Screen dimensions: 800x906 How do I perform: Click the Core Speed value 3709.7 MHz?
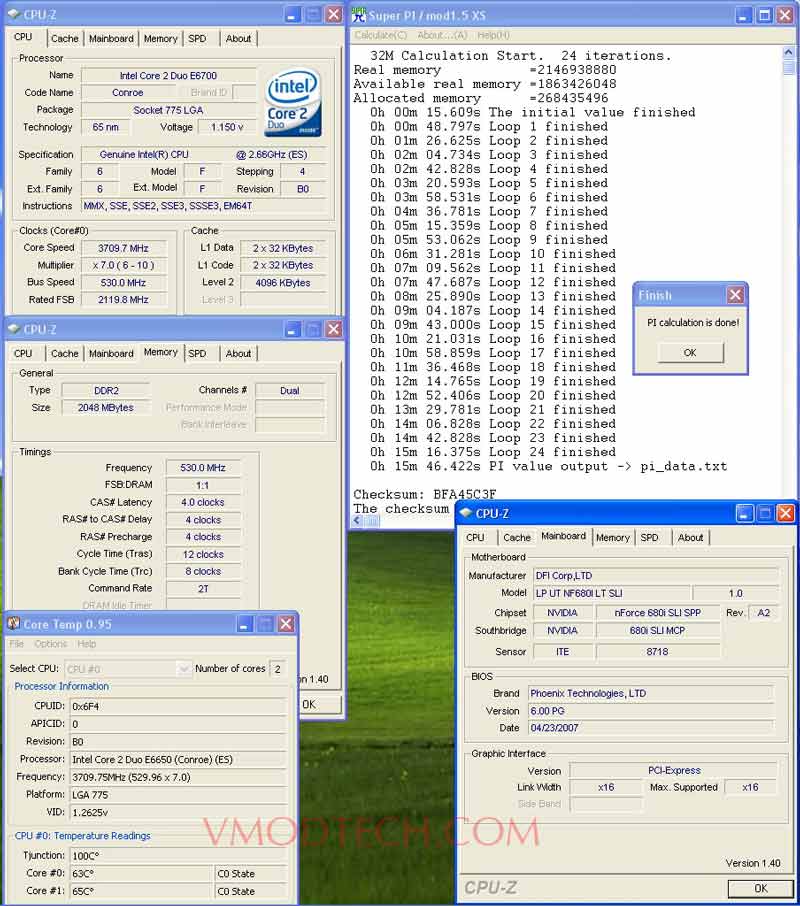(x=123, y=248)
